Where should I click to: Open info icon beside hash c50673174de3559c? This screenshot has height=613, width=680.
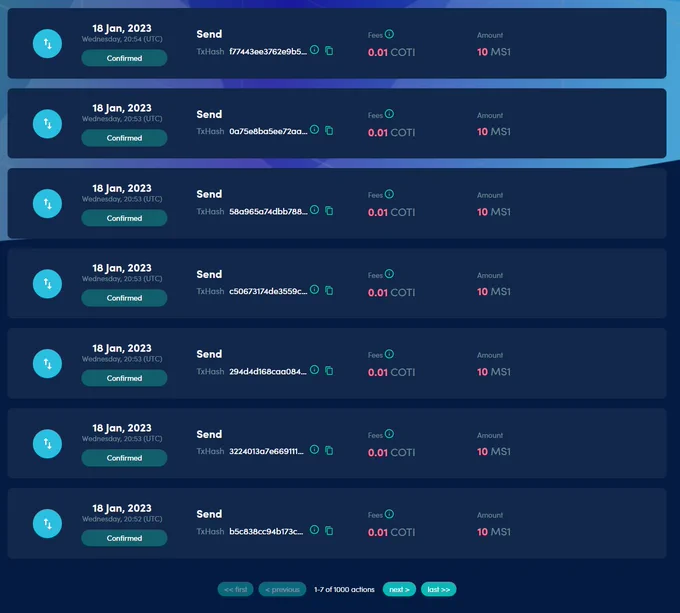pos(314,290)
